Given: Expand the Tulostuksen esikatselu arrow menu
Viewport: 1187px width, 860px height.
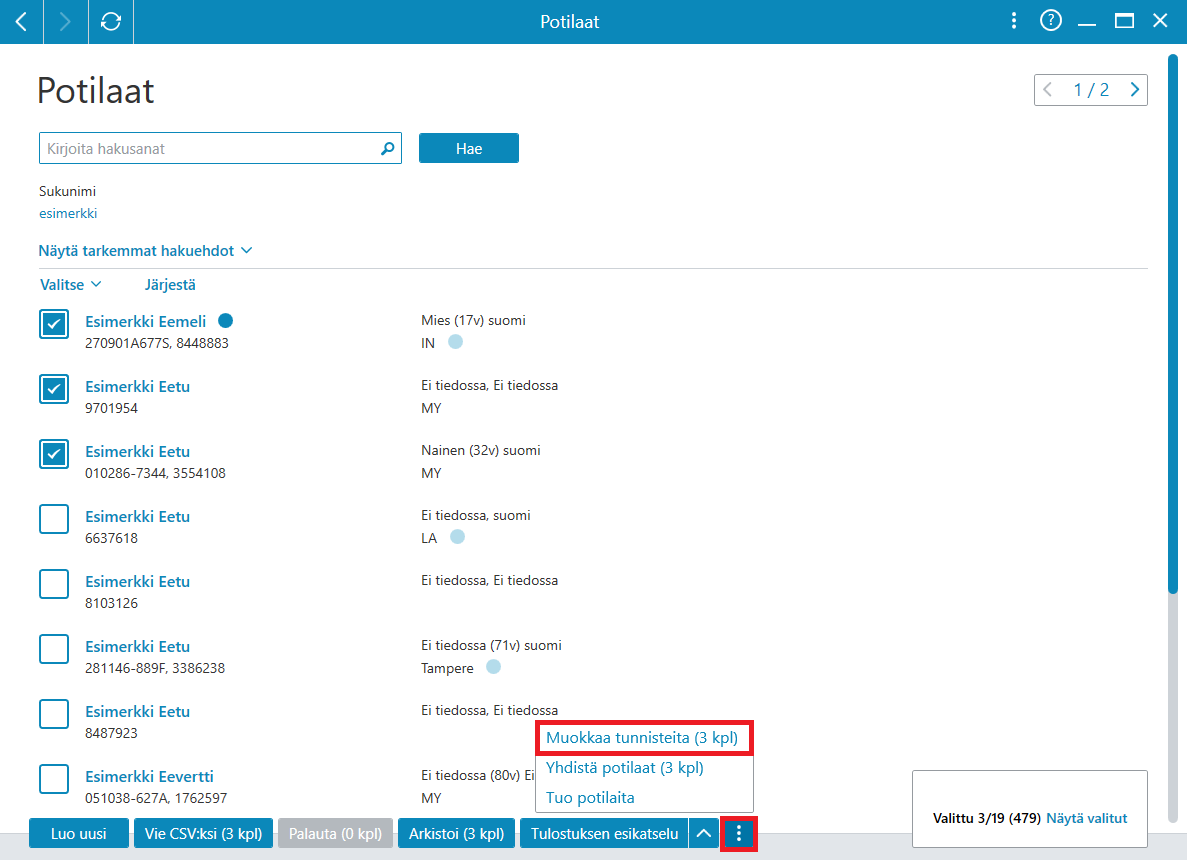Looking at the screenshot, I should [703, 834].
